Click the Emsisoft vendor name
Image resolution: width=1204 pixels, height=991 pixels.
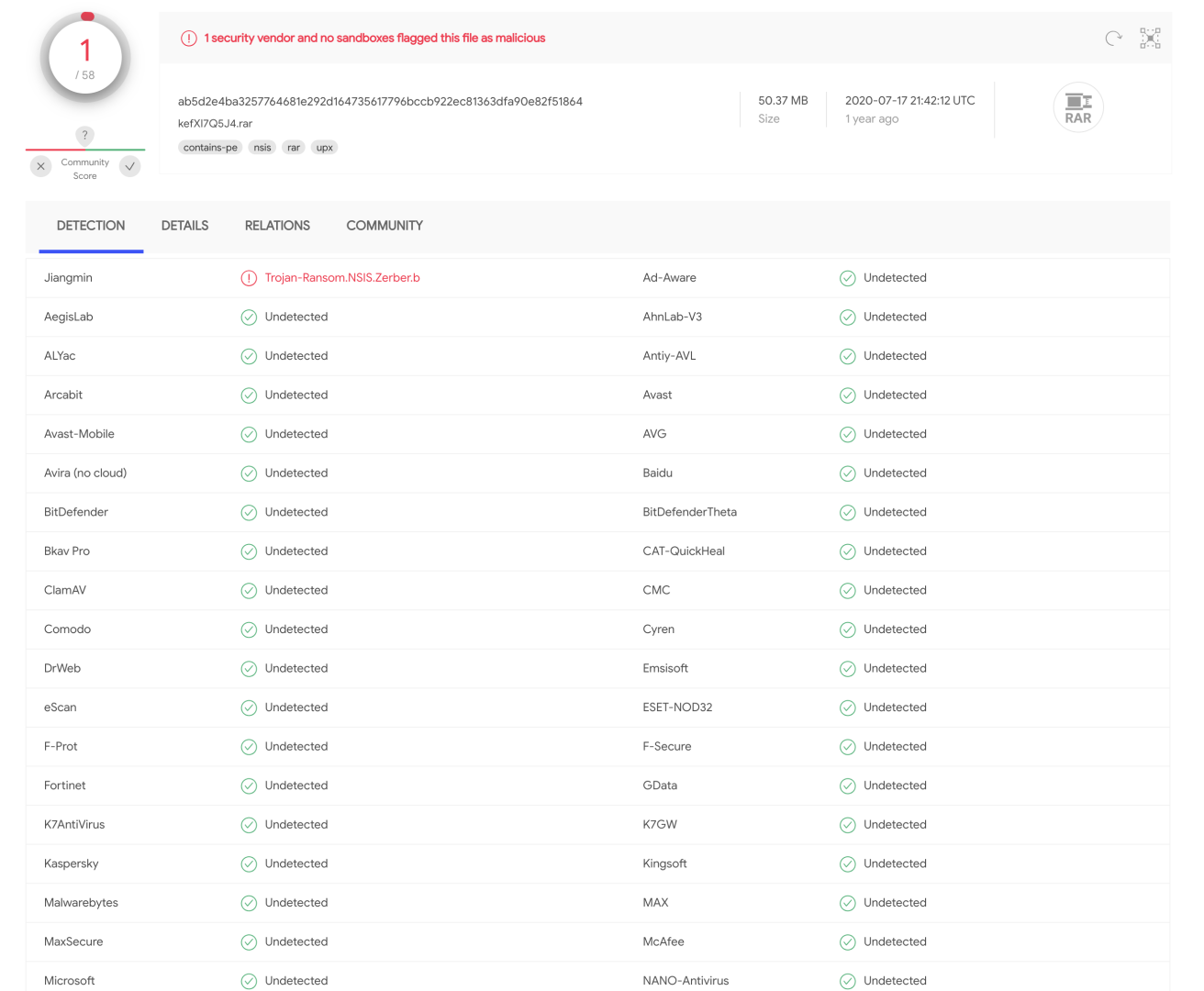pos(665,669)
